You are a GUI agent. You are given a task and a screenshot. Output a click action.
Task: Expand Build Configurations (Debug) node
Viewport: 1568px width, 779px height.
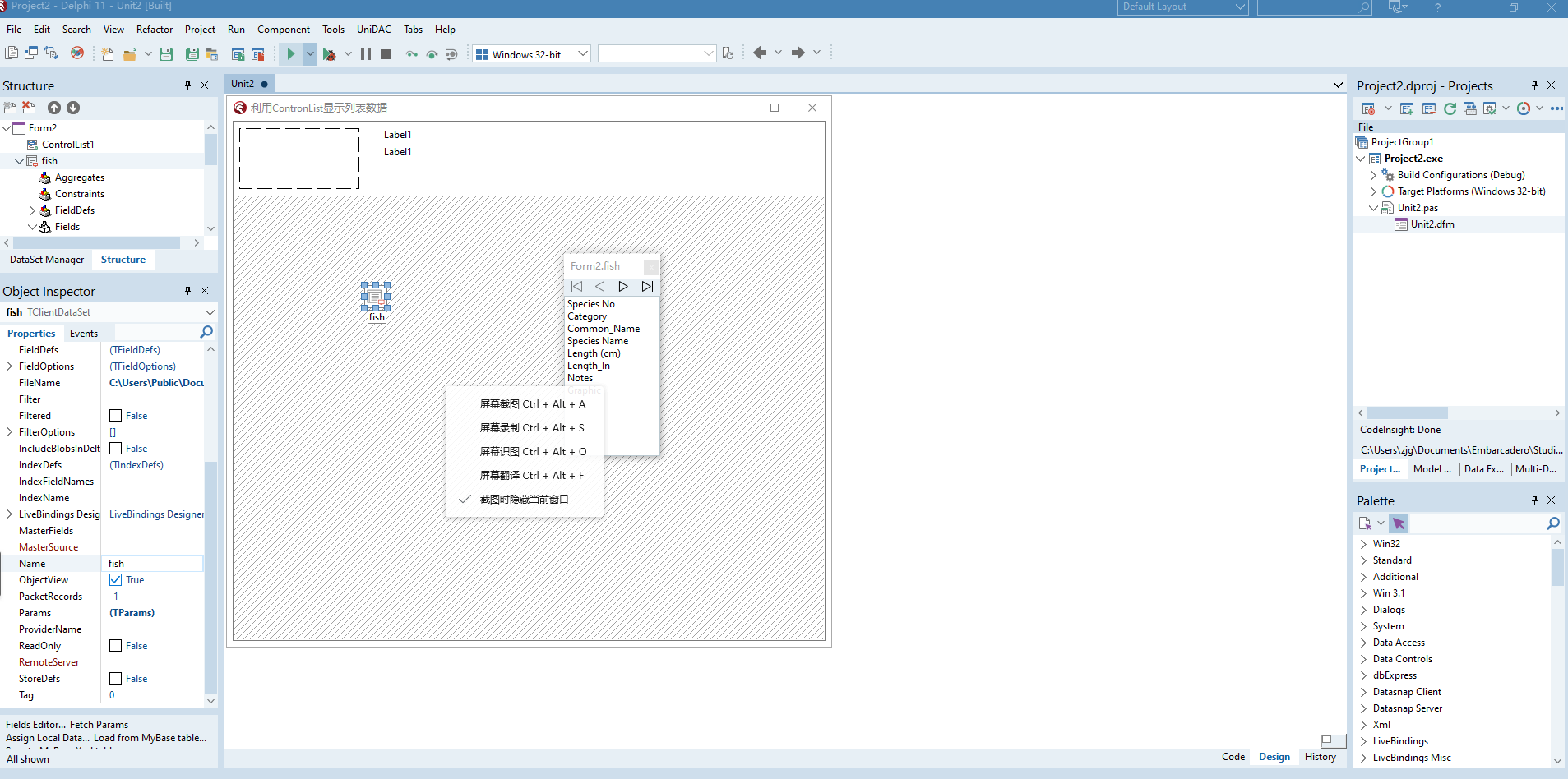click(1373, 175)
